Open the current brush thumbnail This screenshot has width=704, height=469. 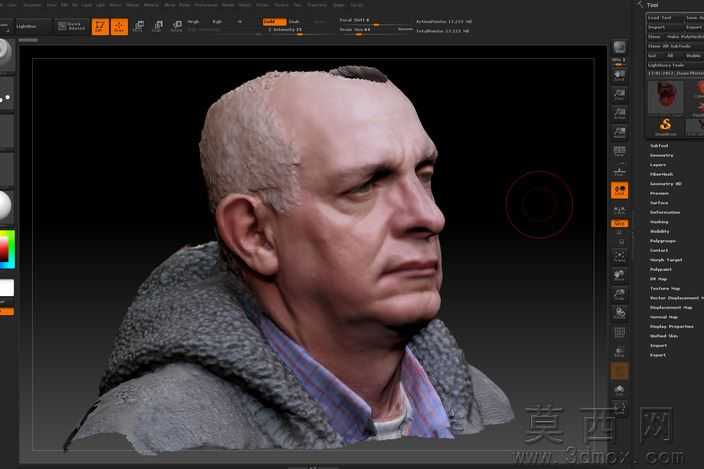(6, 55)
